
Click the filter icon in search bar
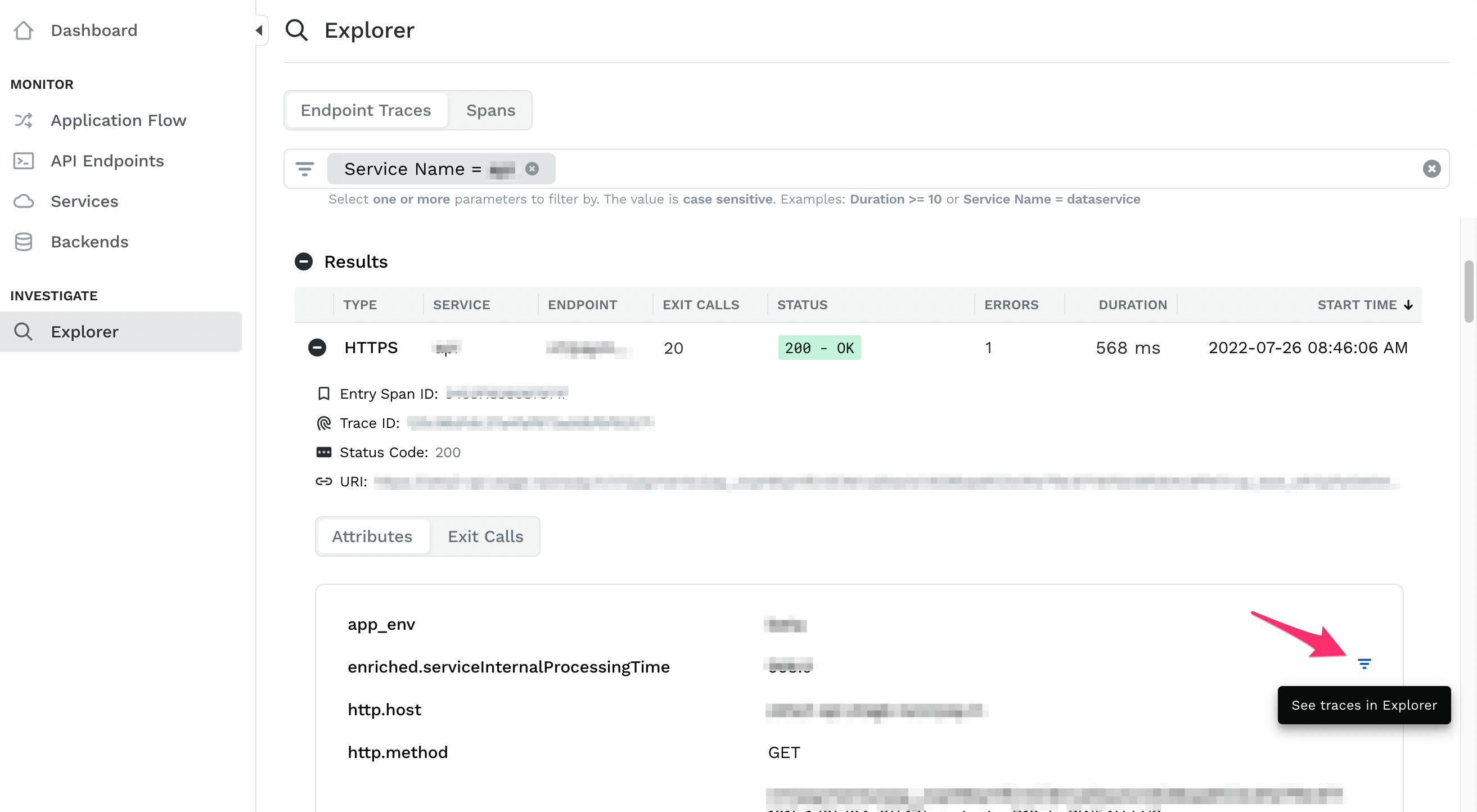click(304, 169)
